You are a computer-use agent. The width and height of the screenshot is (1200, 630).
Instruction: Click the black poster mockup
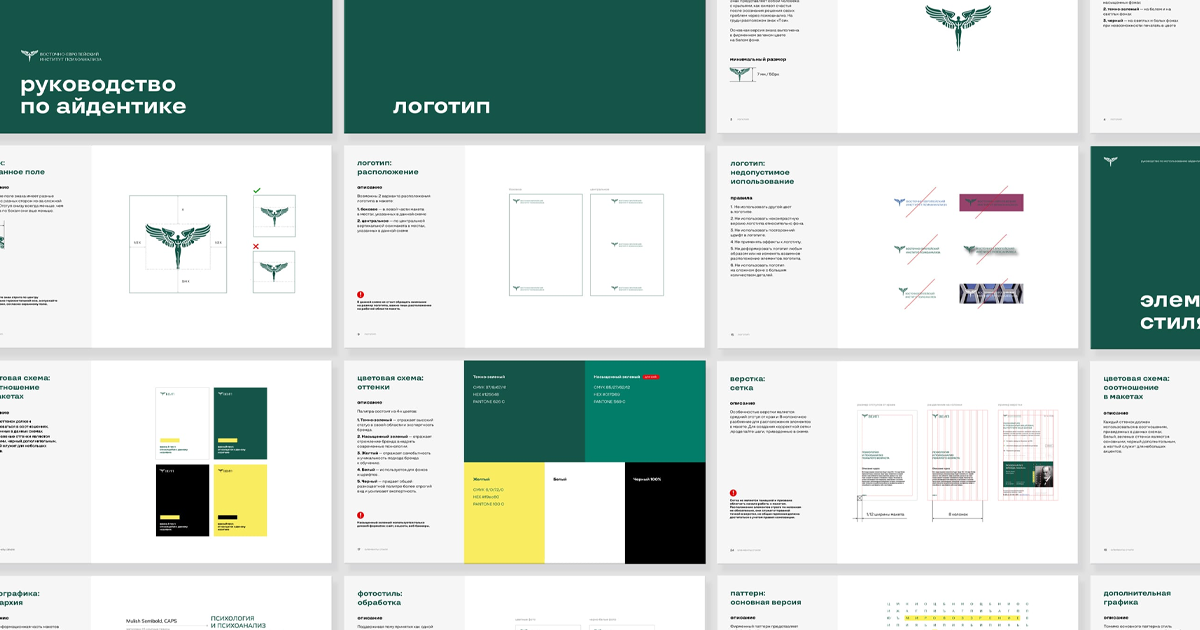click(x=184, y=500)
